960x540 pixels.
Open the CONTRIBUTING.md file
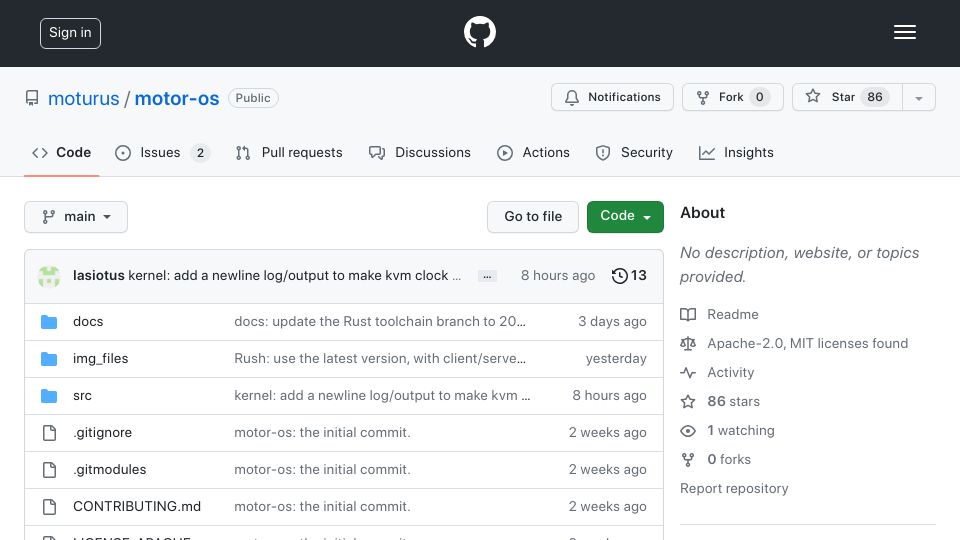pos(137,506)
